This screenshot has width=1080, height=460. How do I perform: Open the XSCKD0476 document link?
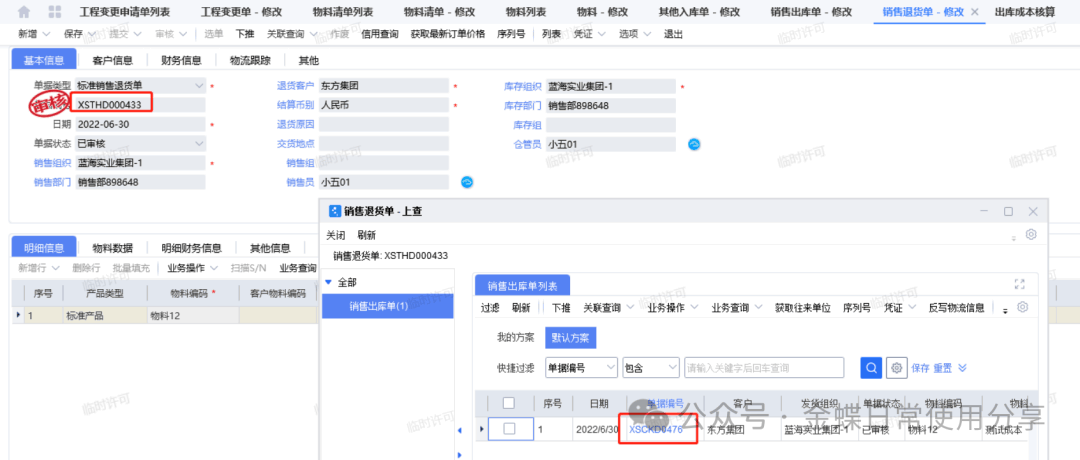click(656, 430)
